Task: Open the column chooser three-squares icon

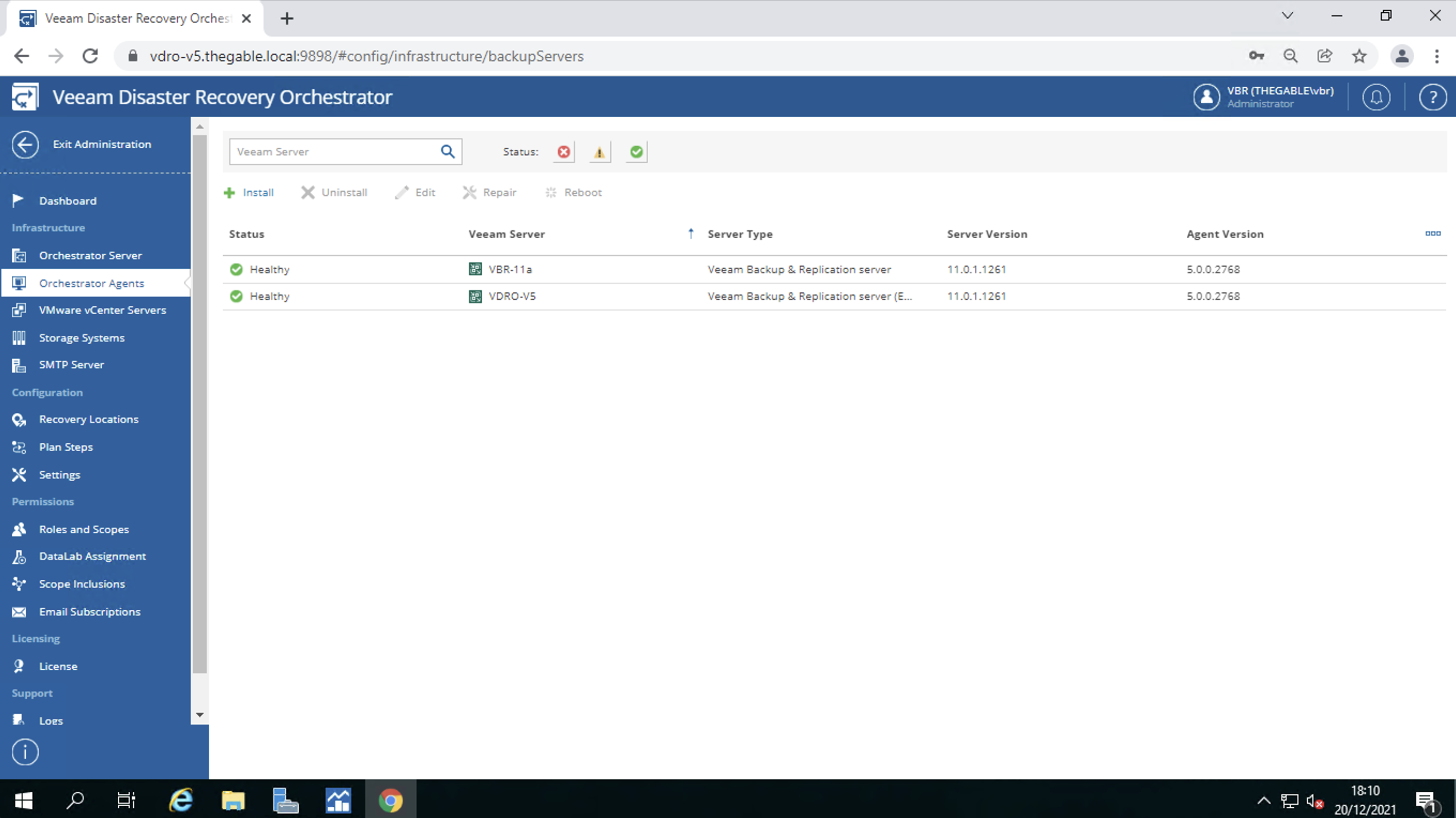Action: pyautogui.click(x=1433, y=233)
